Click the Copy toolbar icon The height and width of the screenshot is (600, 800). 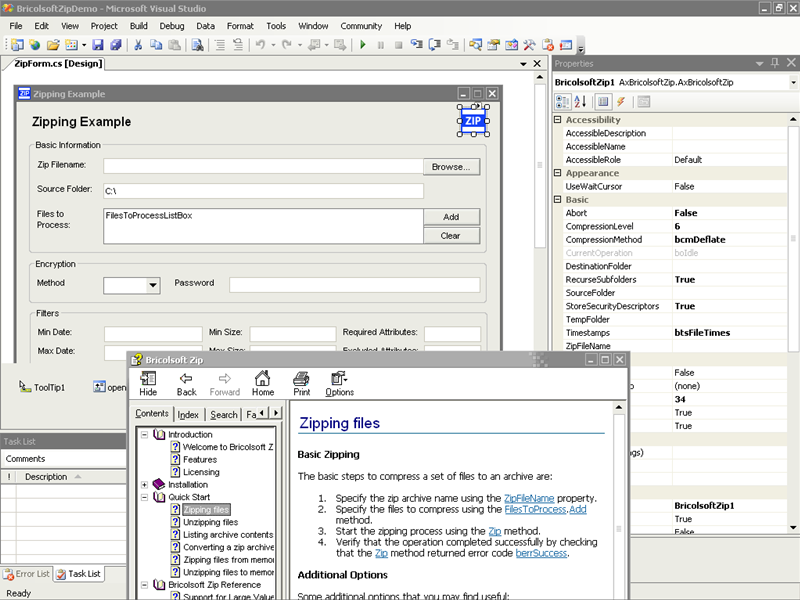(156, 45)
